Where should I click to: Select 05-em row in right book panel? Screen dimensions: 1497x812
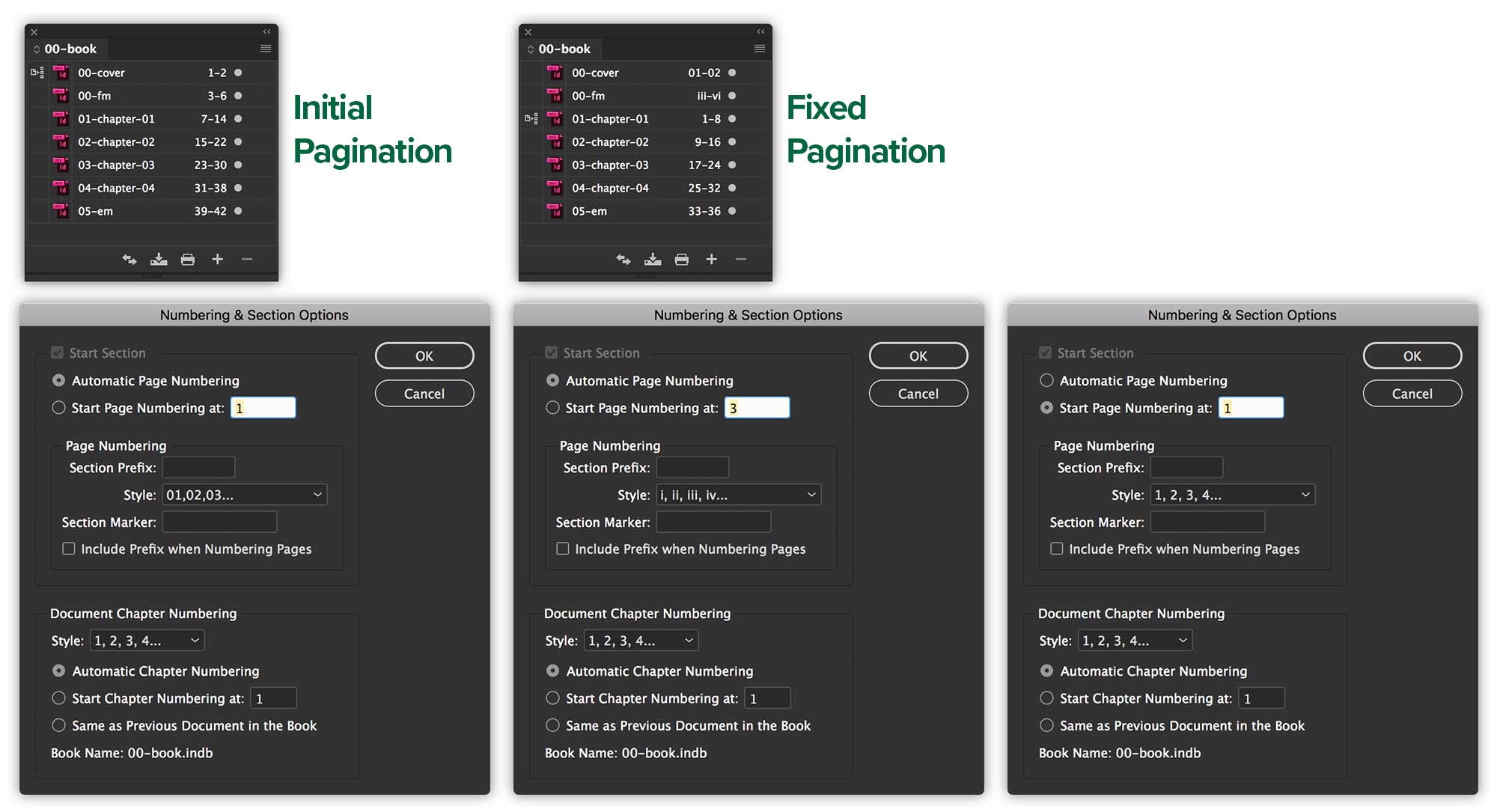tap(645, 211)
